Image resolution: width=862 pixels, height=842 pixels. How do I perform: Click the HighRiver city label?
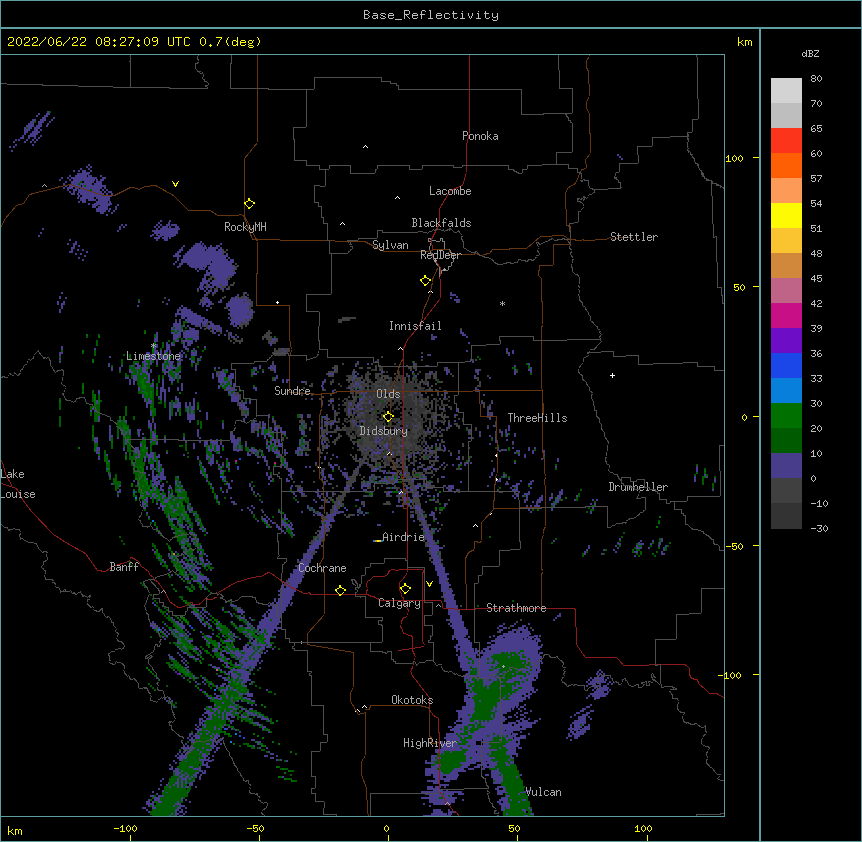coord(430,743)
